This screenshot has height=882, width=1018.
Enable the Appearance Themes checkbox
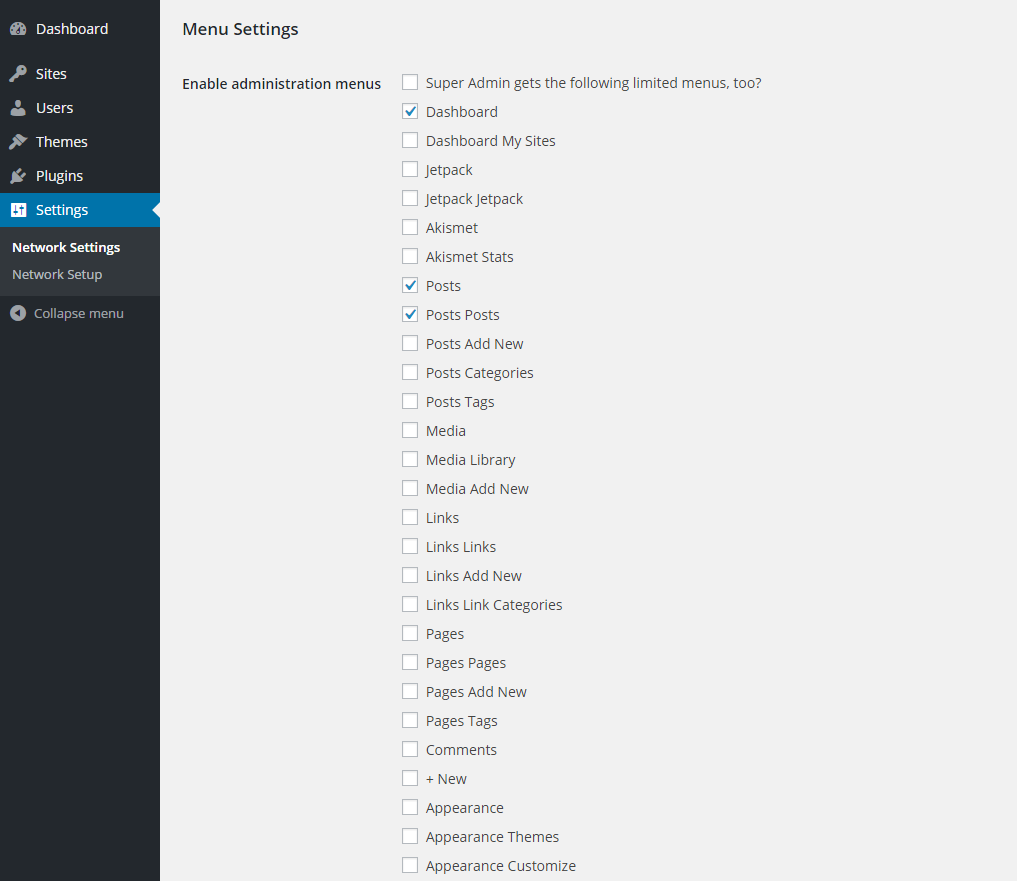[410, 836]
